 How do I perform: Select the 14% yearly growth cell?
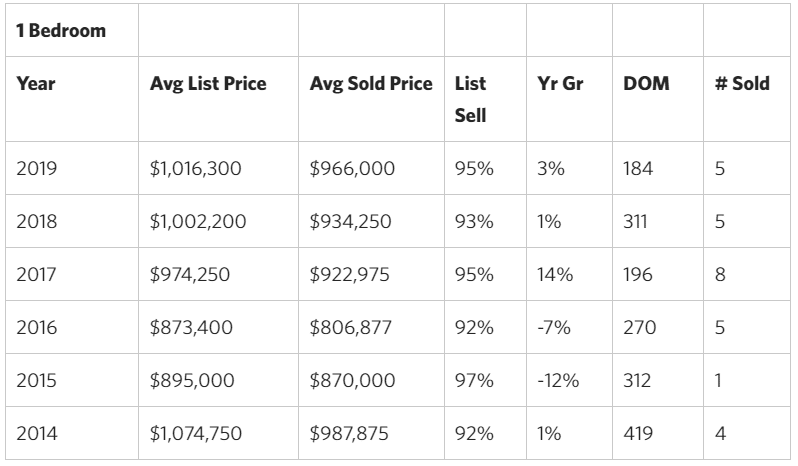click(553, 275)
